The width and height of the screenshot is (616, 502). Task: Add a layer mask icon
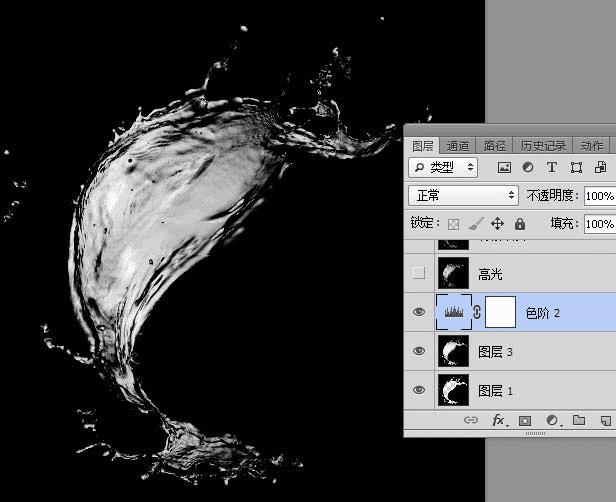(525, 421)
